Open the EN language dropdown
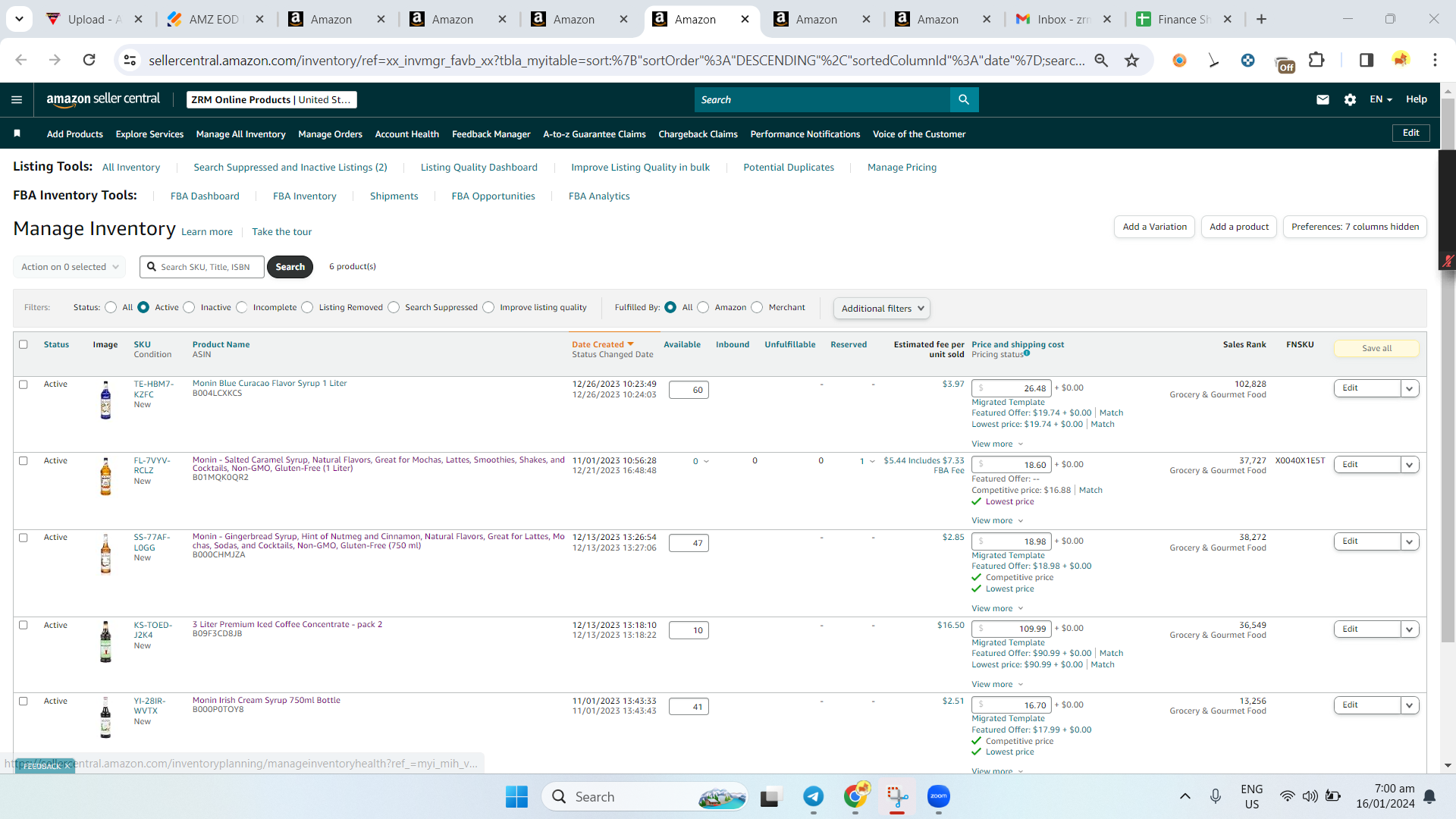 point(1380,99)
